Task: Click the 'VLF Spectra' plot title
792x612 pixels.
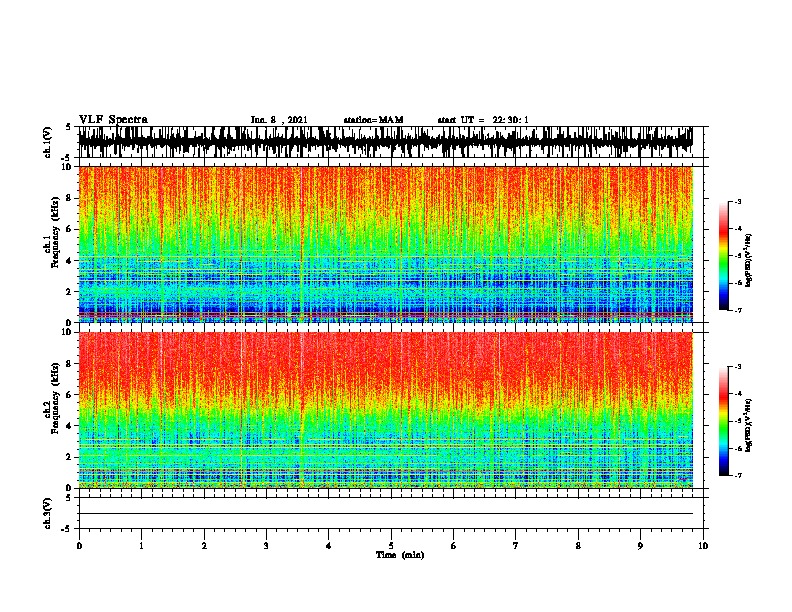Action: click(113, 120)
